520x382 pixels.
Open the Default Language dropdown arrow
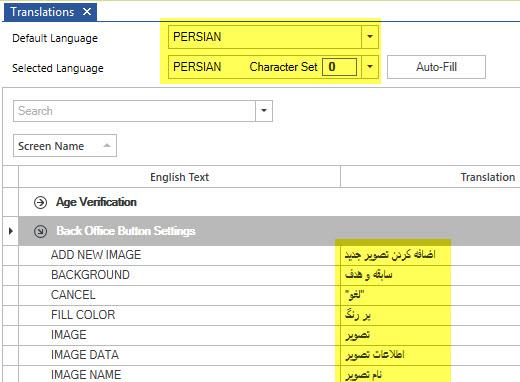point(370,37)
